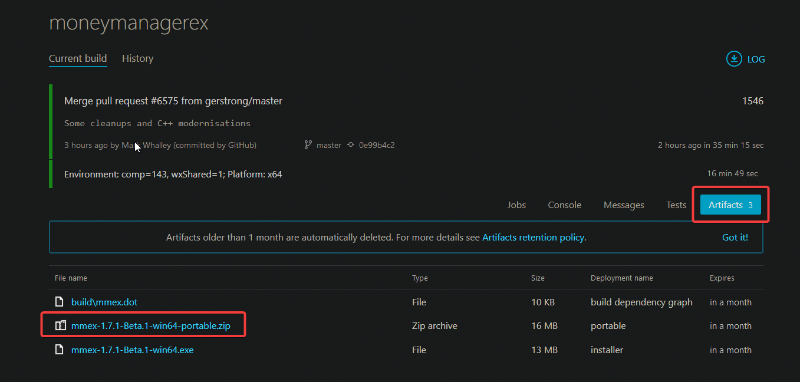Click the Type column header
The width and height of the screenshot is (800, 382).
click(419, 278)
